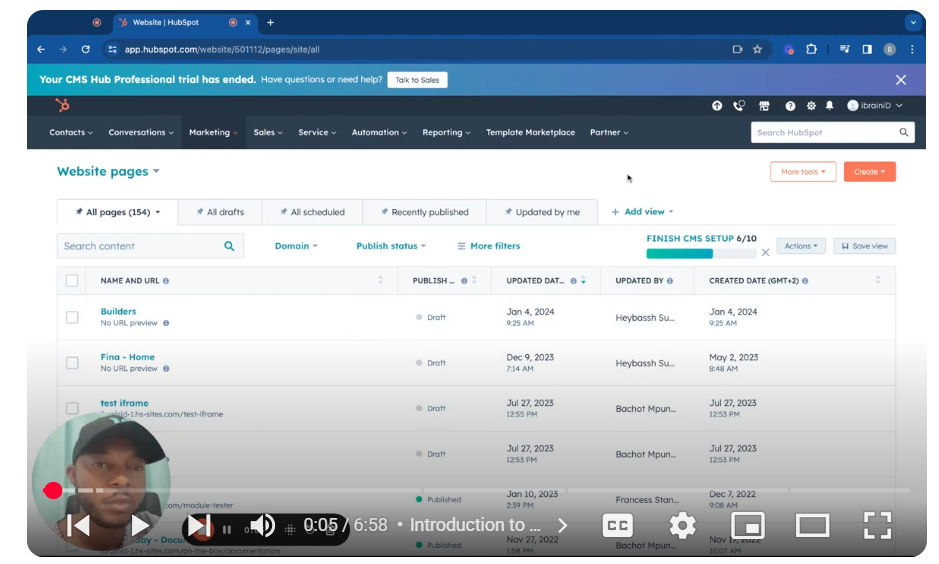Open Chrome three-dot menu
This screenshot has width=939, height=564.
point(912,49)
